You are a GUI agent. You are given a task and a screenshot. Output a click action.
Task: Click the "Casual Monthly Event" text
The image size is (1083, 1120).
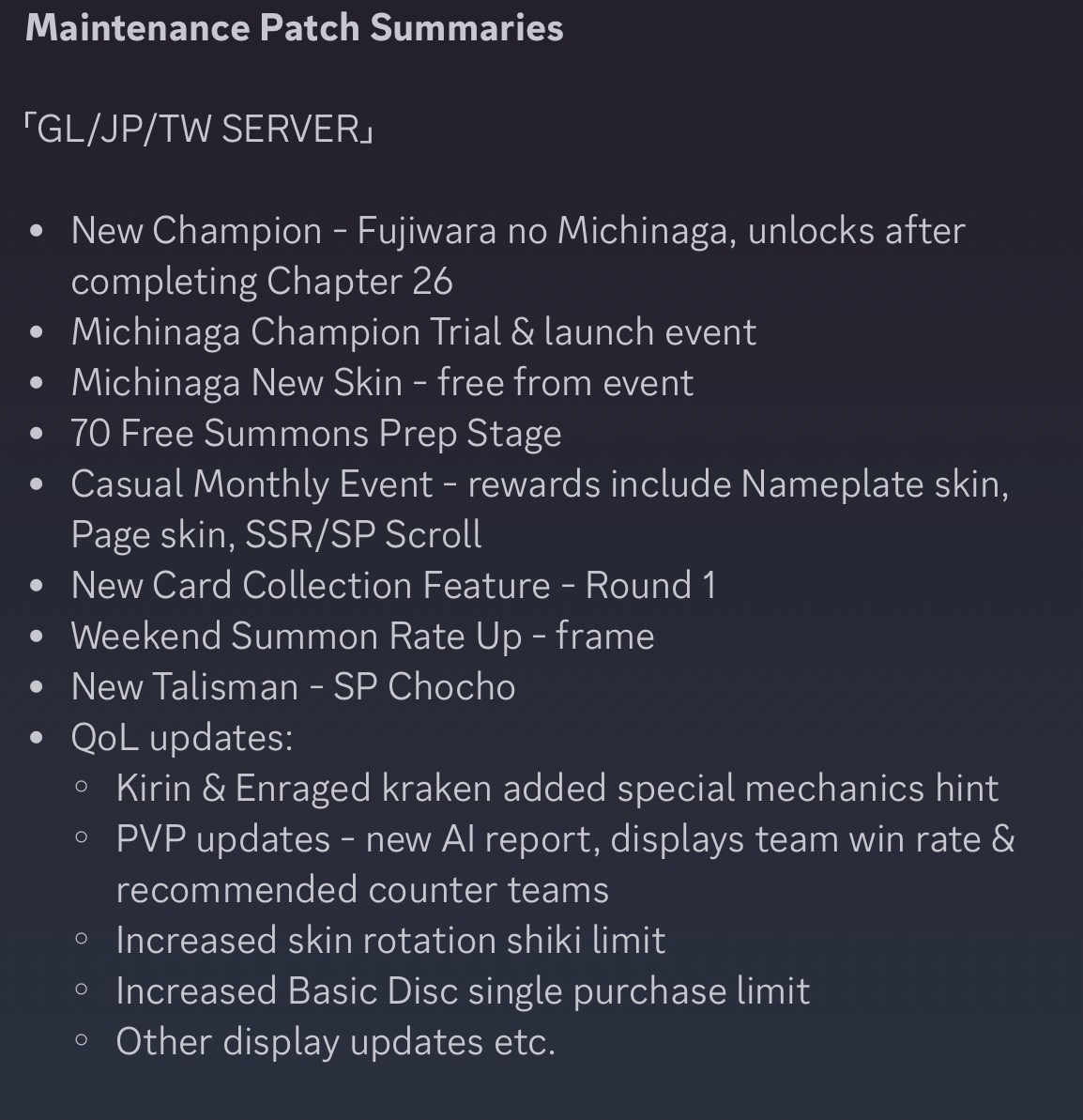(252, 484)
